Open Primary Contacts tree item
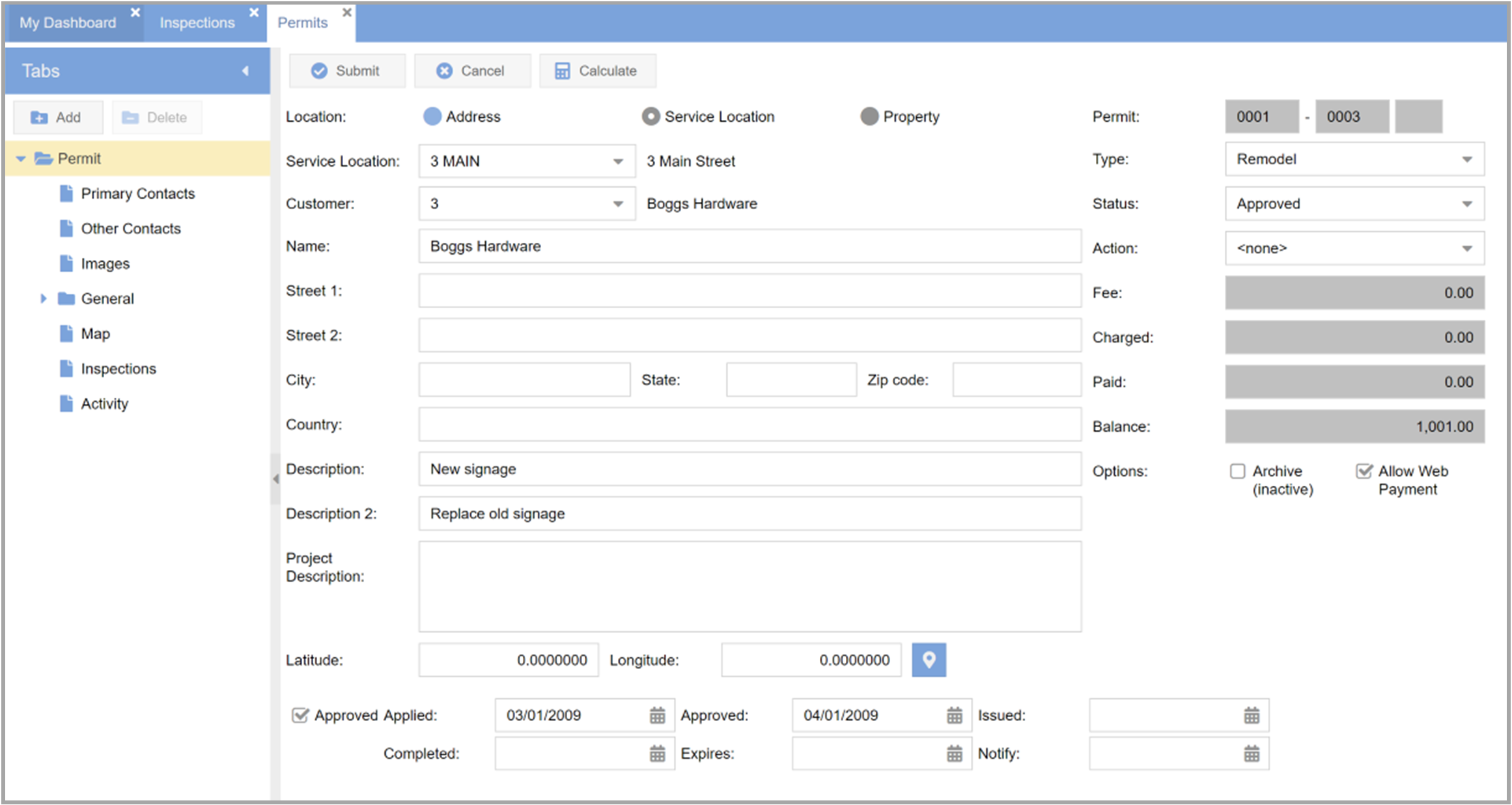Screen dimensions: 1512x805 137,193
